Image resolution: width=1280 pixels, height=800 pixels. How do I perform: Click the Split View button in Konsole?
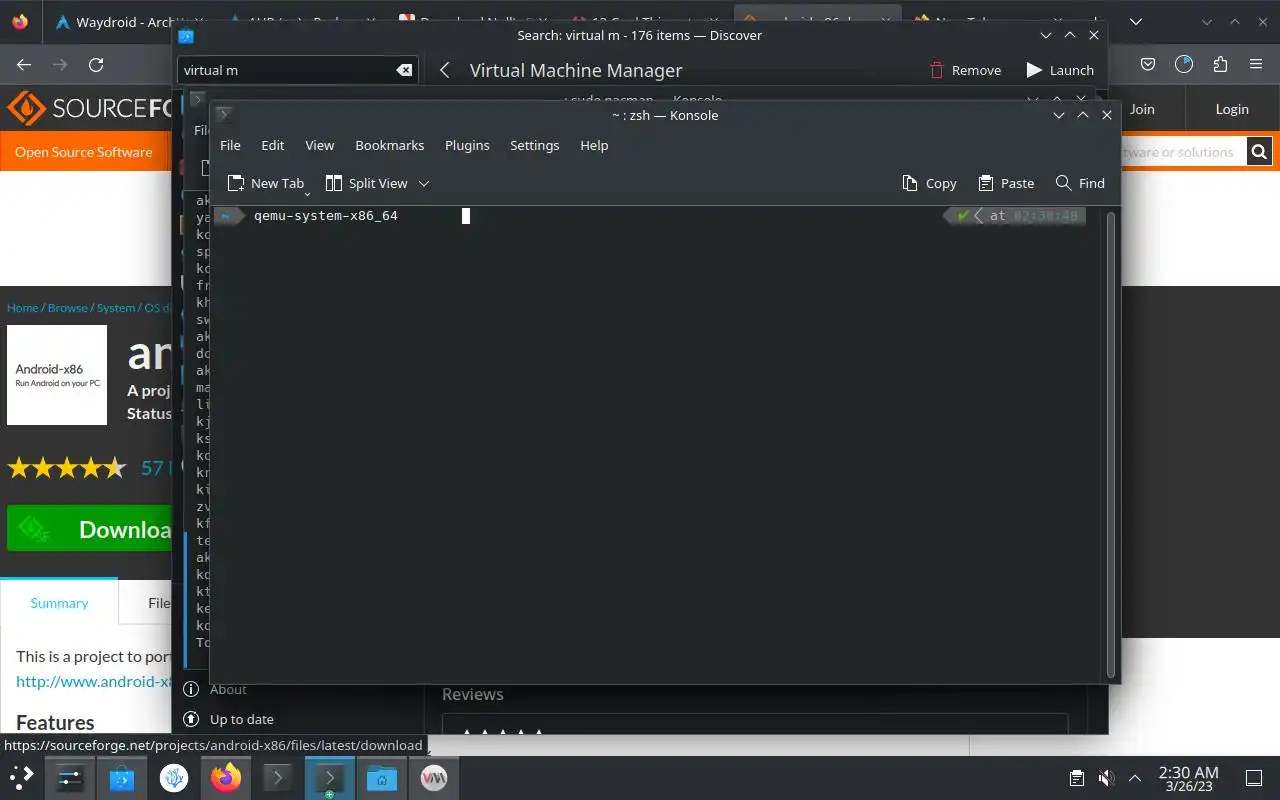[367, 183]
